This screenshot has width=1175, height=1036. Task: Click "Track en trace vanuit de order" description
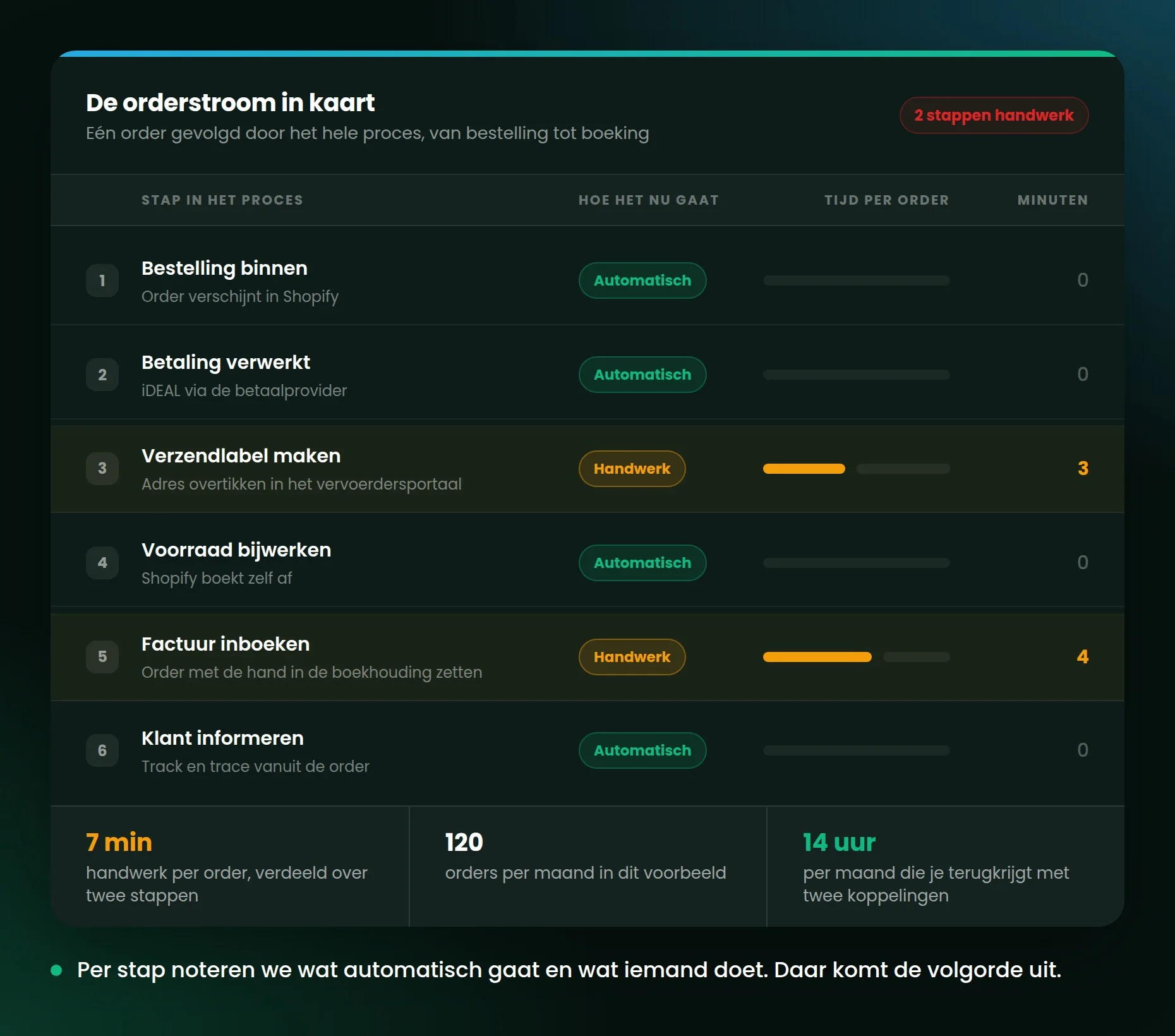coord(255,767)
